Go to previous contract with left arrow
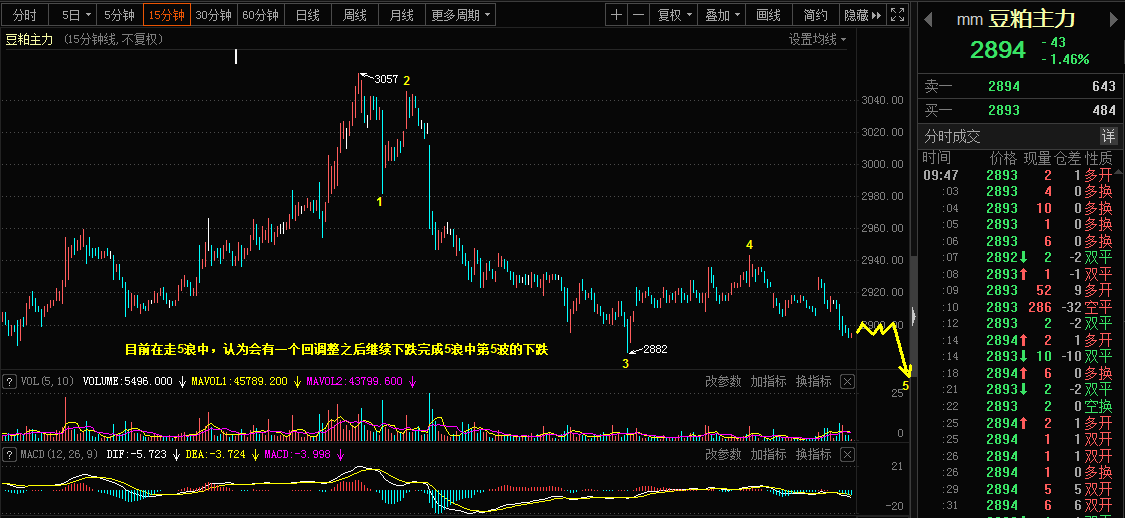The height and width of the screenshot is (518, 1125). point(928,20)
